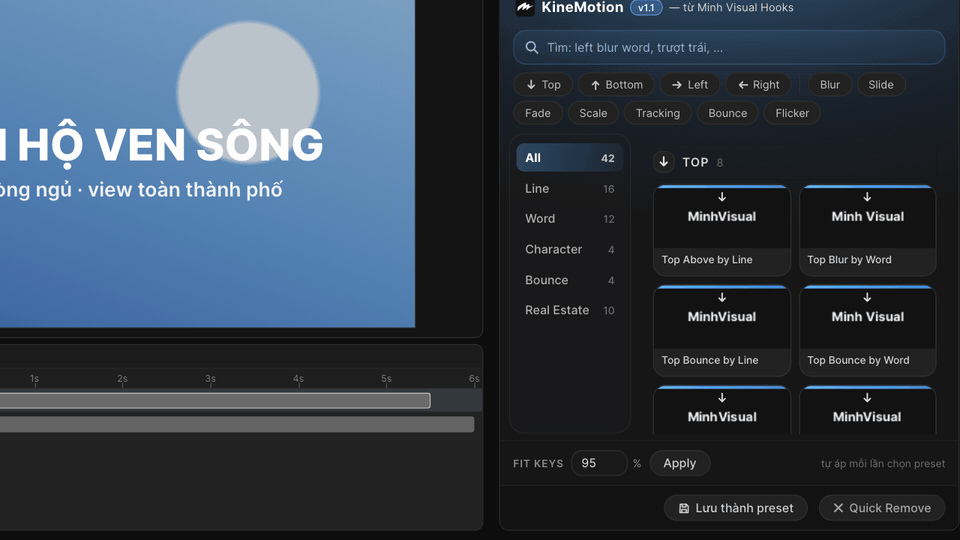Click the Apply button
Image resolution: width=960 pixels, height=540 pixels.
tap(680, 463)
